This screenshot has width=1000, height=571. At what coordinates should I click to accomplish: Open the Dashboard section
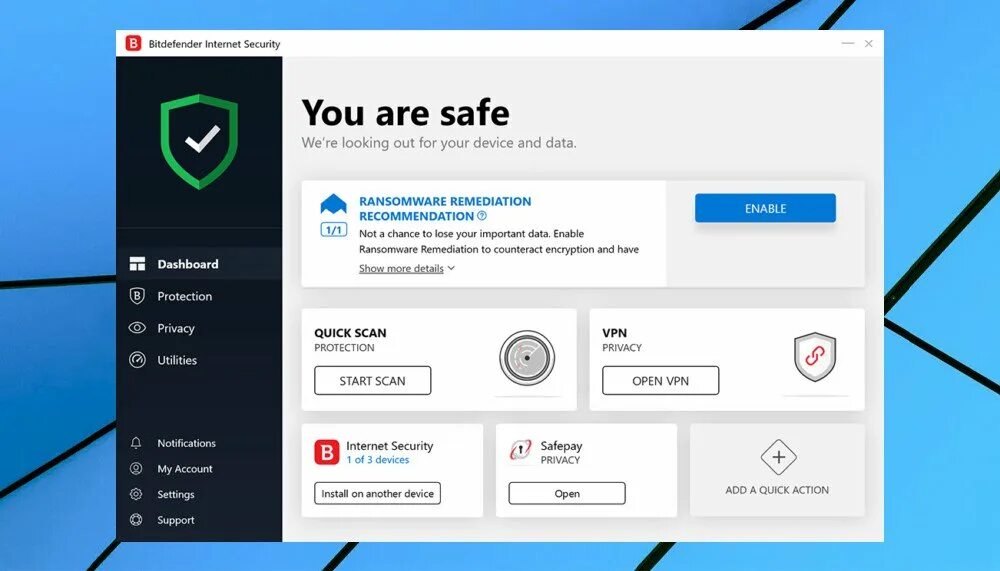point(199,264)
